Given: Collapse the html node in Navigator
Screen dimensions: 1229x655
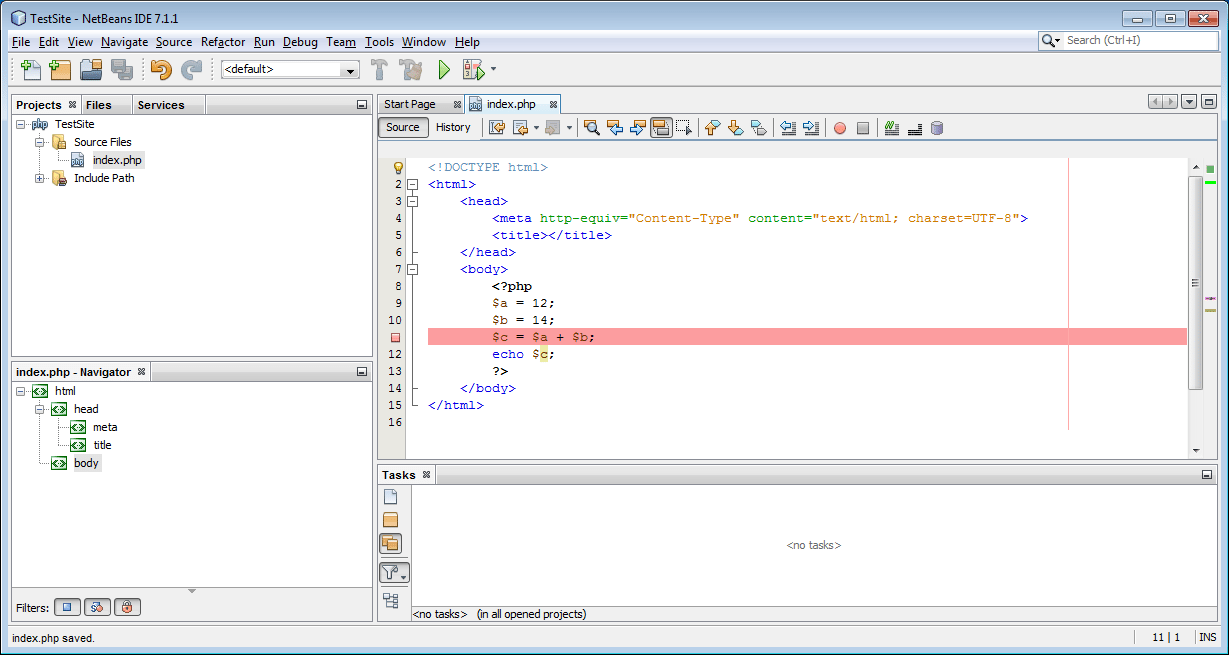Looking at the screenshot, I should tap(21, 391).
